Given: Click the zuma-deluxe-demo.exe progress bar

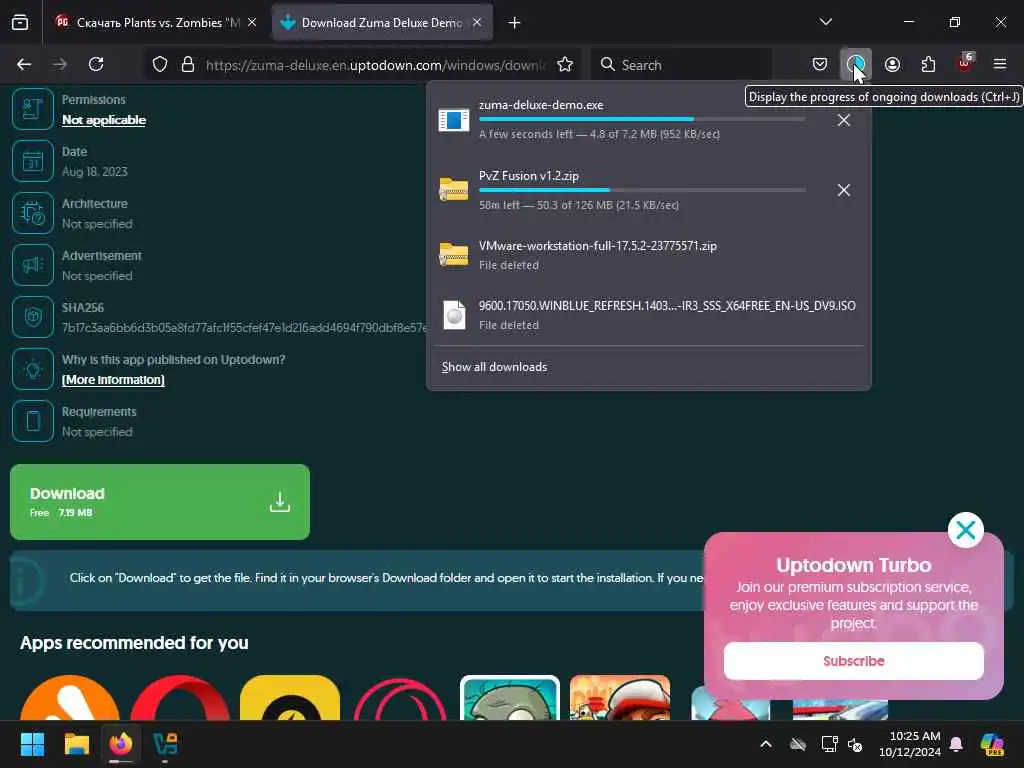Looking at the screenshot, I should click(x=642, y=120).
